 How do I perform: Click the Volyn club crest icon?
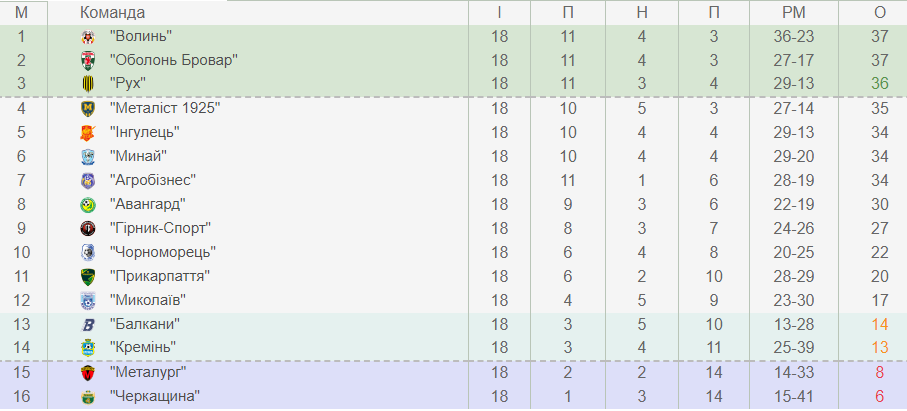(88, 36)
